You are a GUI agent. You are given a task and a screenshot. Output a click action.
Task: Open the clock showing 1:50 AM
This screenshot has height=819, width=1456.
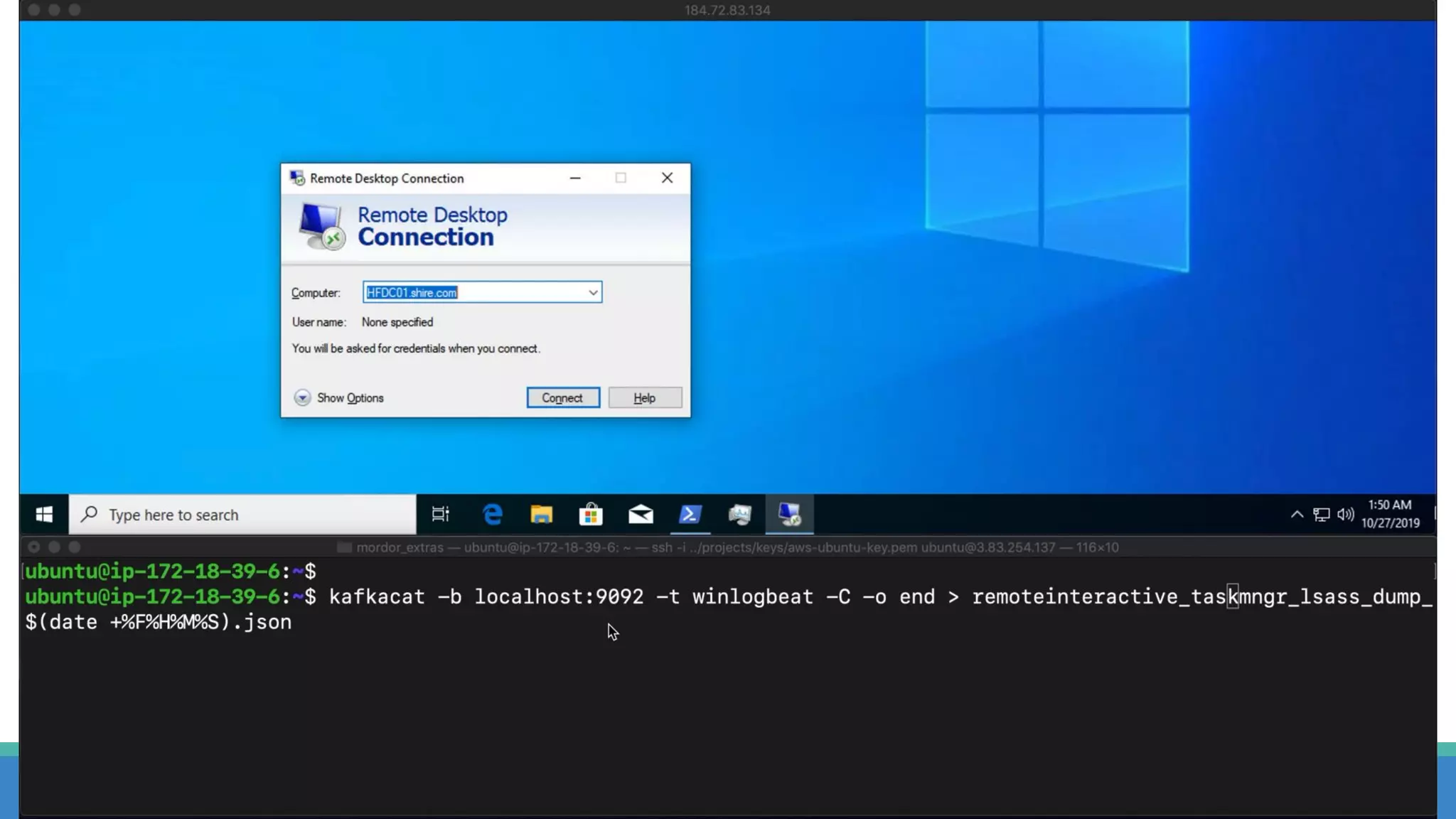pos(1390,514)
